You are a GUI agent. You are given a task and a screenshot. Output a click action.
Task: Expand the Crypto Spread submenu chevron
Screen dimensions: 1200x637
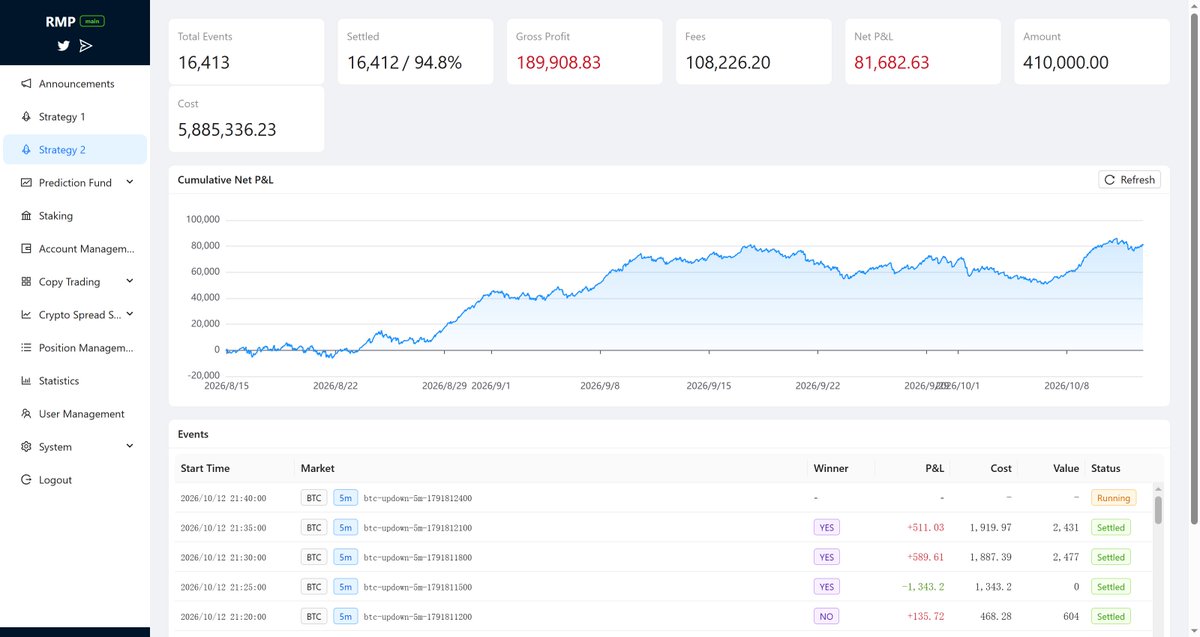point(130,314)
